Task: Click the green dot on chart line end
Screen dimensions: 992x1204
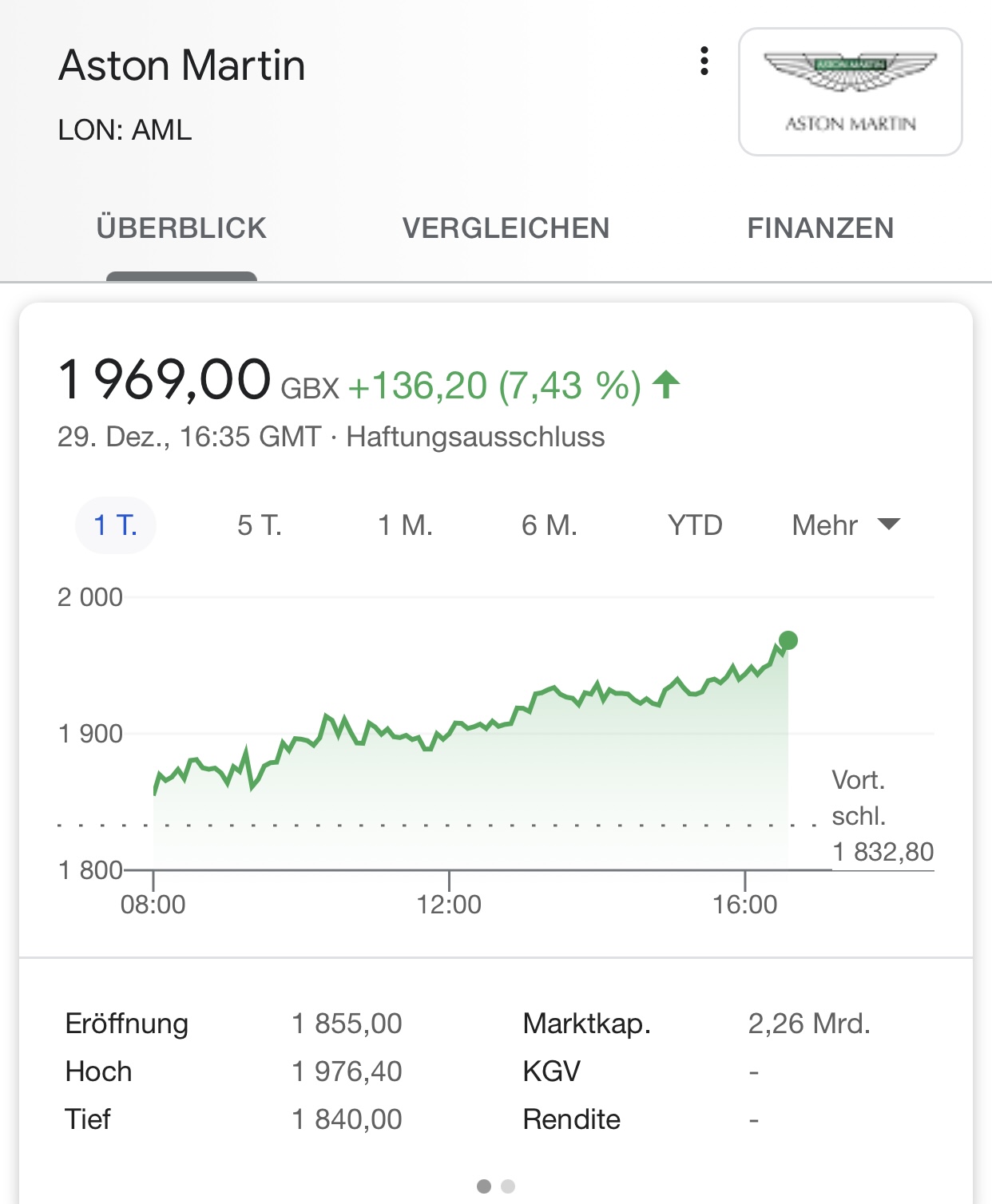Action: 788,640
